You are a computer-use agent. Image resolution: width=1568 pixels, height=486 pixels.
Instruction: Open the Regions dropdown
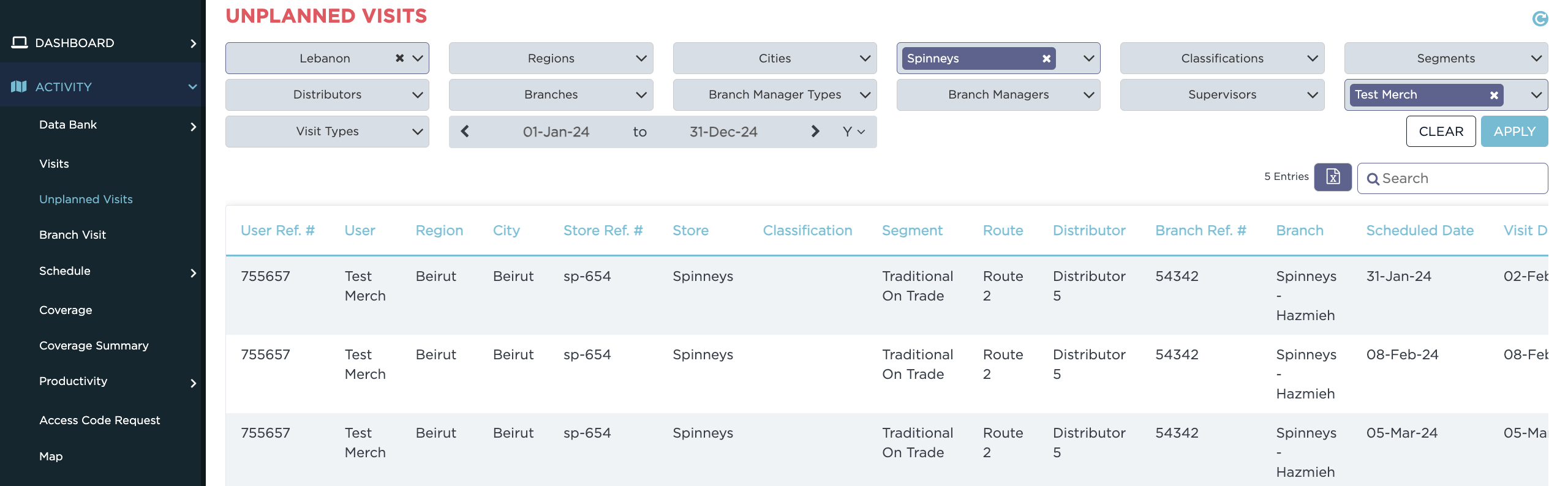(x=551, y=58)
